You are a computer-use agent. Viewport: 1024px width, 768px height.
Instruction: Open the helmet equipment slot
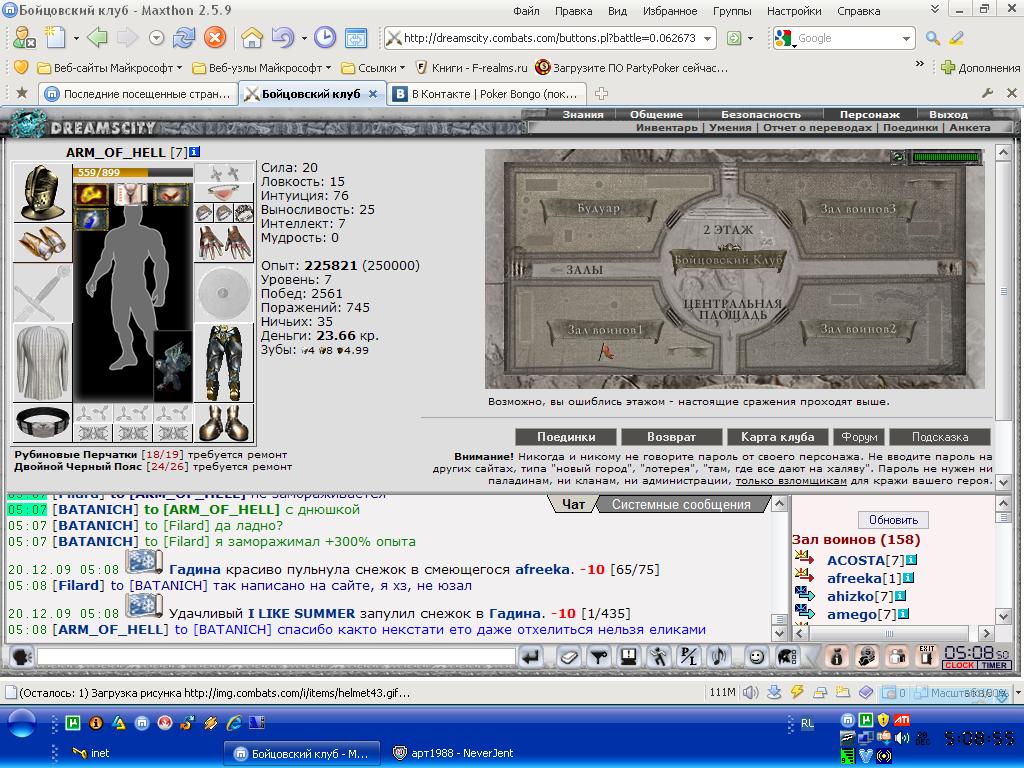tap(42, 193)
